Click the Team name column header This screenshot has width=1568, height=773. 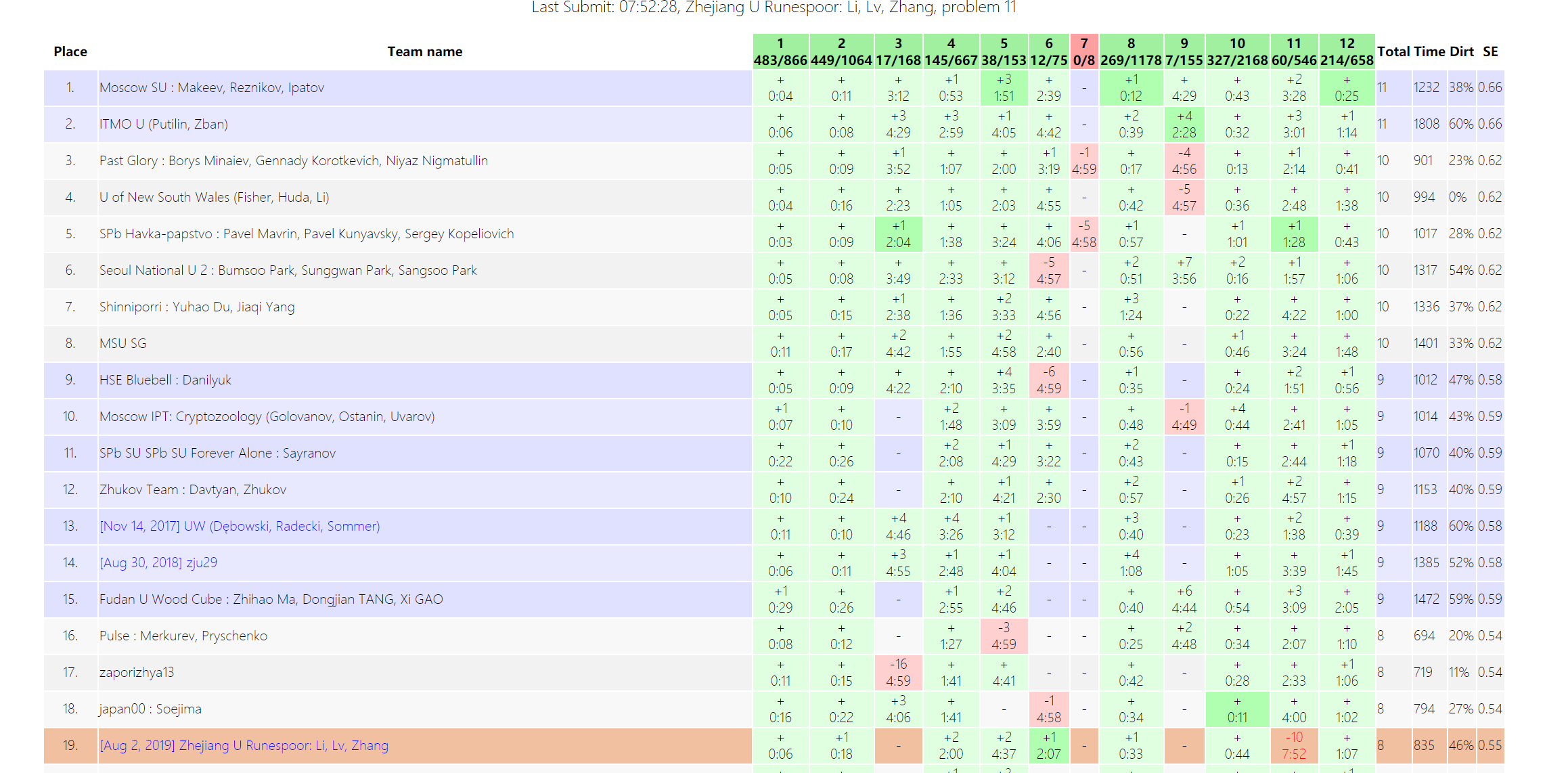tap(424, 51)
